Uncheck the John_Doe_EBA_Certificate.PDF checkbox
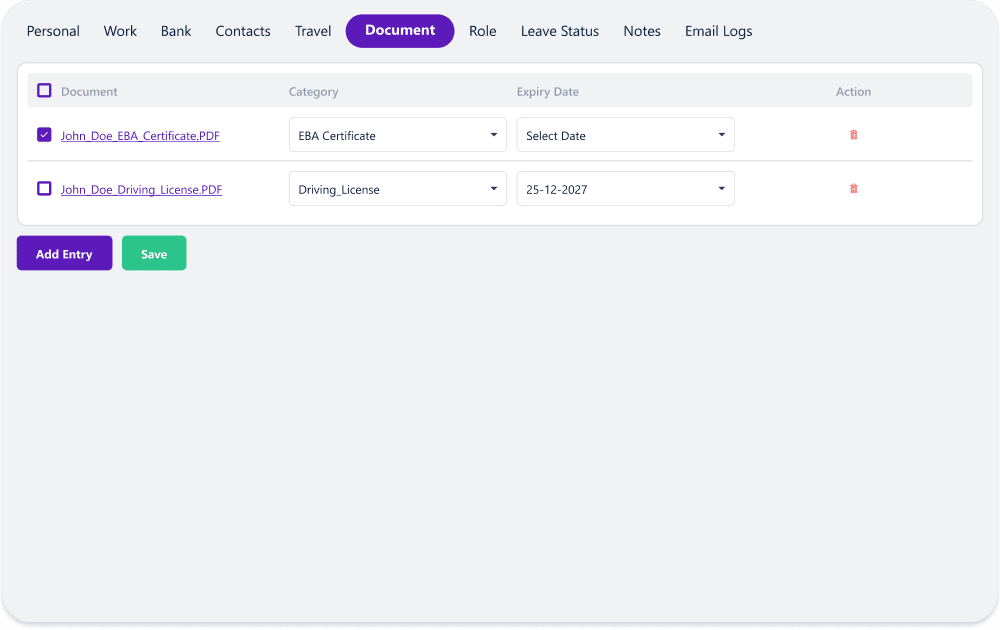The width and height of the screenshot is (1000, 630). 44,135
